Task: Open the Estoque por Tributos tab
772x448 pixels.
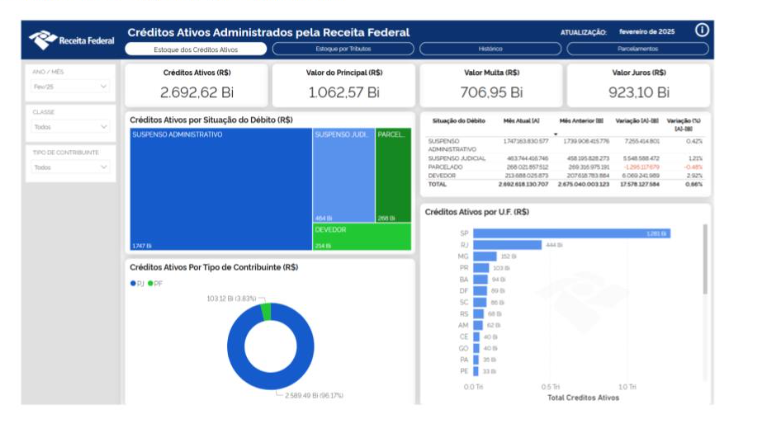Action: pos(342,48)
